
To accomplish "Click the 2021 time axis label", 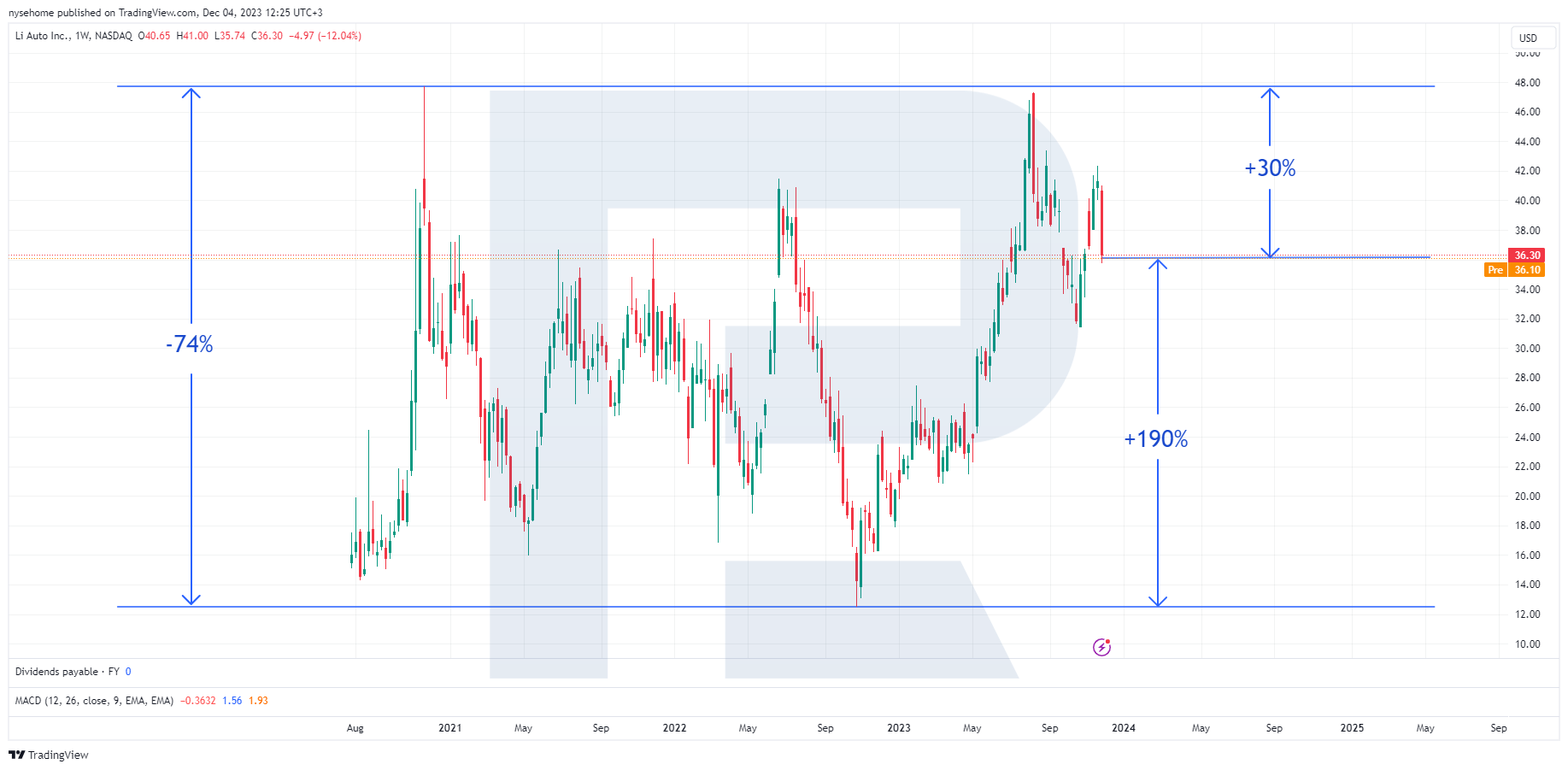I will (449, 728).
